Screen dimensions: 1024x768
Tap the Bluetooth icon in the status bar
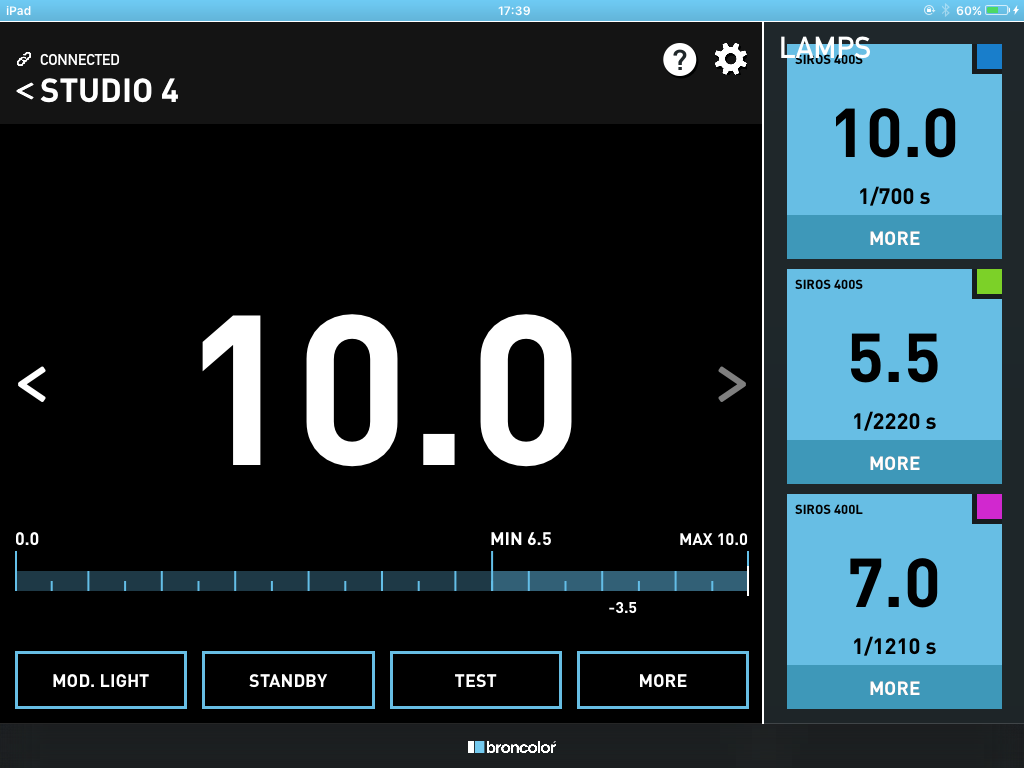[943, 10]
